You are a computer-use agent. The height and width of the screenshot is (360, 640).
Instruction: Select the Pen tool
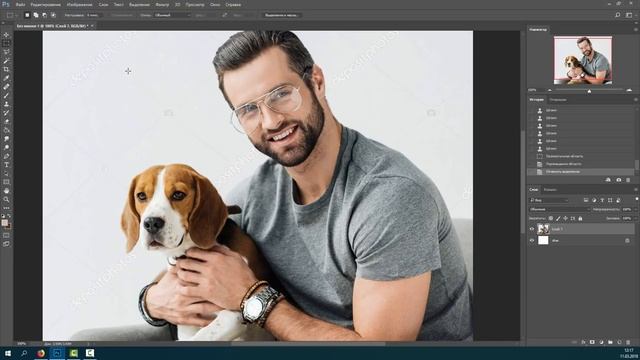6,156
